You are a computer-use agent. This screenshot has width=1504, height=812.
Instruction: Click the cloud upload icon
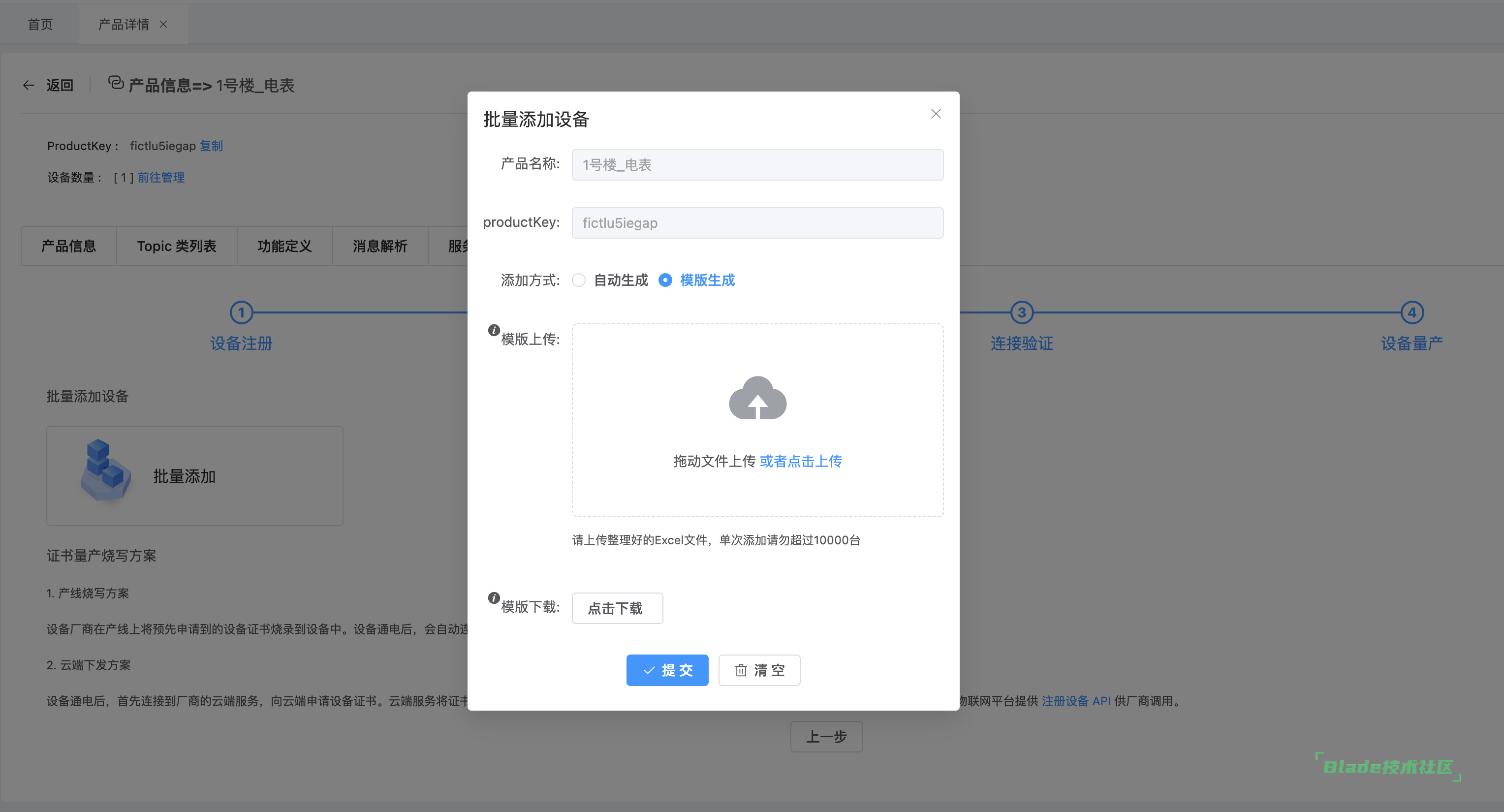click(757, 398)
